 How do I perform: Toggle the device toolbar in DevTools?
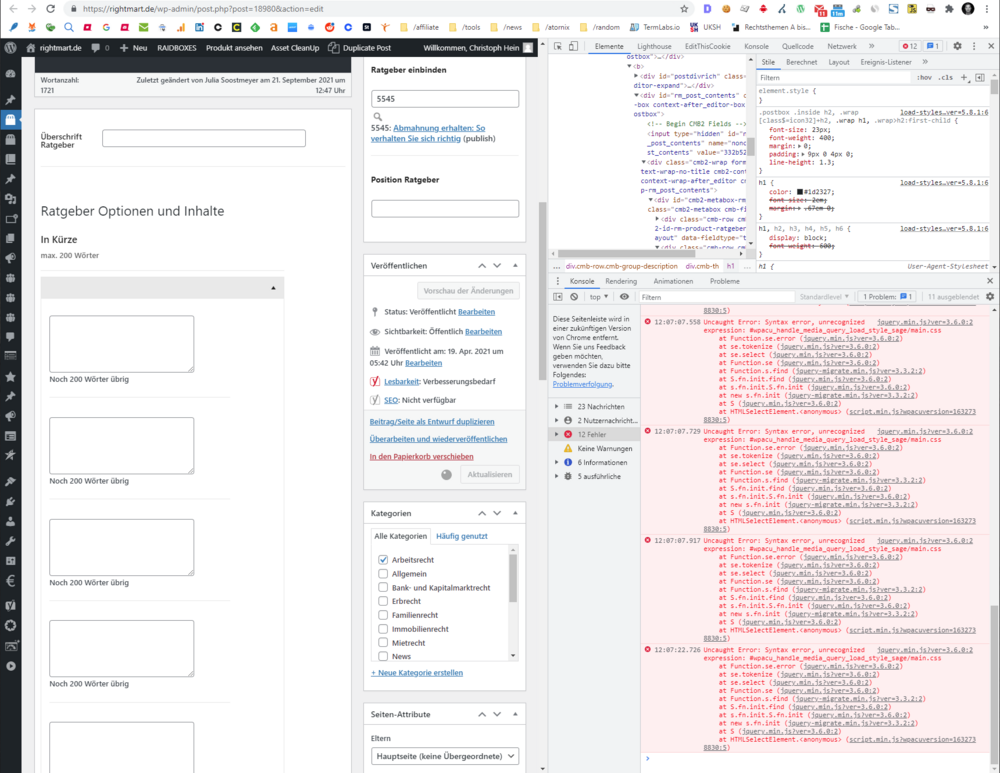573,47
